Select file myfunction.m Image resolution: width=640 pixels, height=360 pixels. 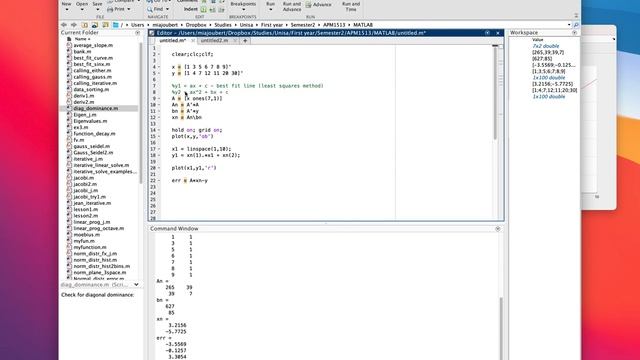[x=90, y=247]
